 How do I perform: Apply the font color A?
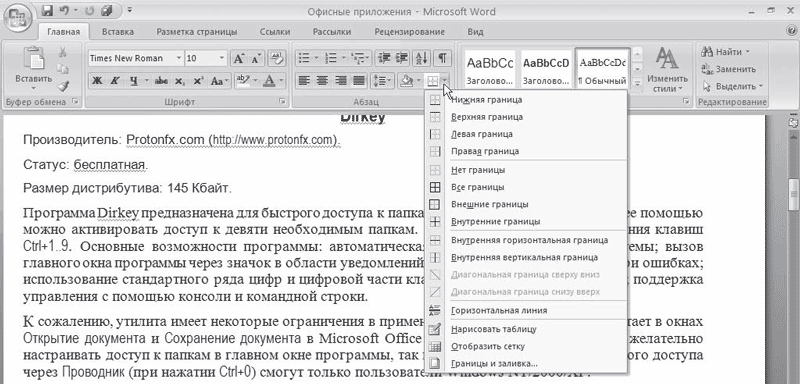pyautogui.click(x=268, y=81)
